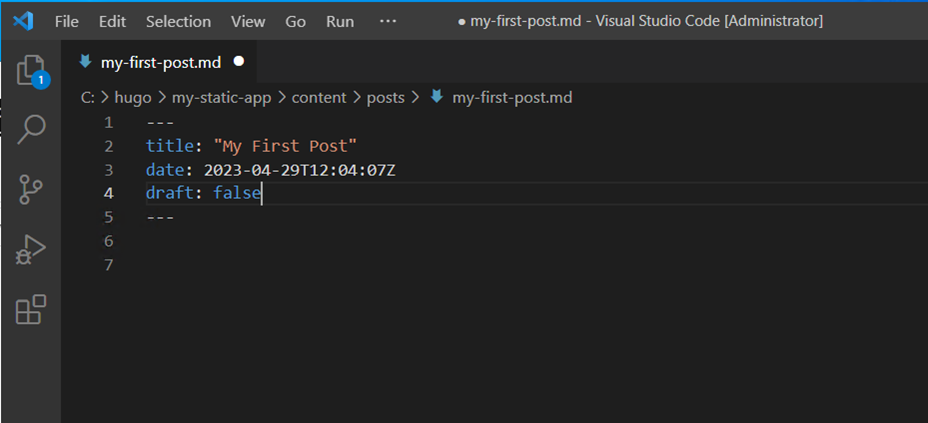Open the Run and Debug view

click(31, 250)
